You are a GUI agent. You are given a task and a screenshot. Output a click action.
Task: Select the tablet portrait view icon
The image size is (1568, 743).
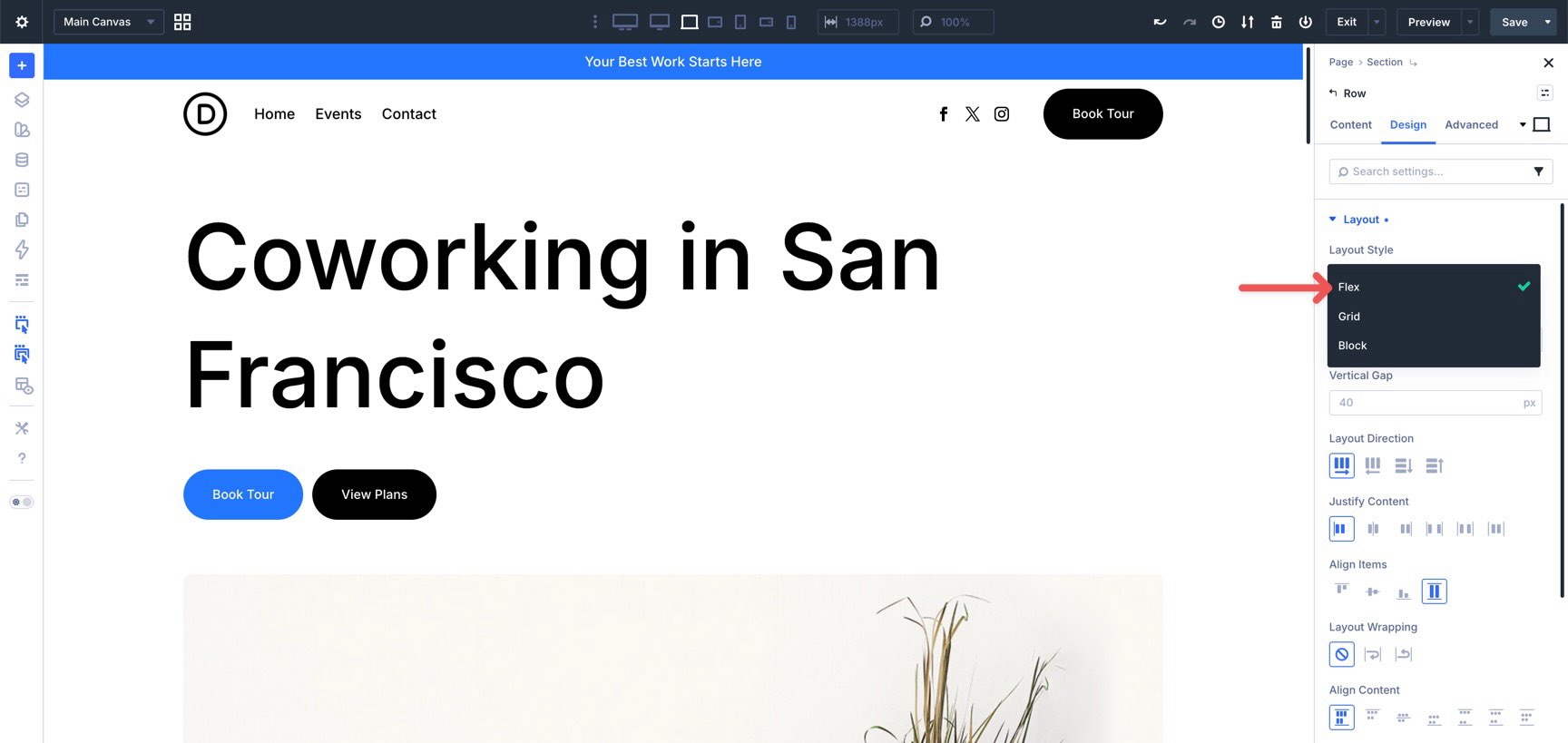pyautogui.click(x=740, y=22)
